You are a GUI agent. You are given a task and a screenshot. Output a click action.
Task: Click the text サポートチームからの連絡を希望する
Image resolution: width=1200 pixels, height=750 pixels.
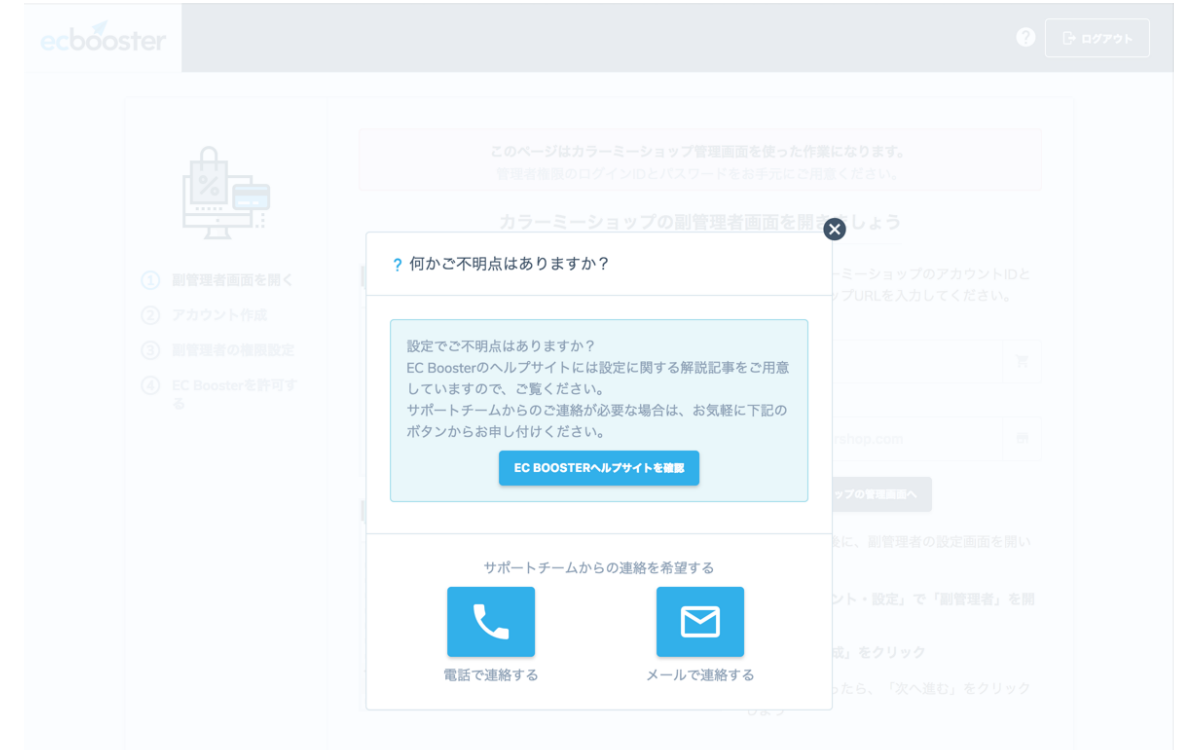coord(599,567)
